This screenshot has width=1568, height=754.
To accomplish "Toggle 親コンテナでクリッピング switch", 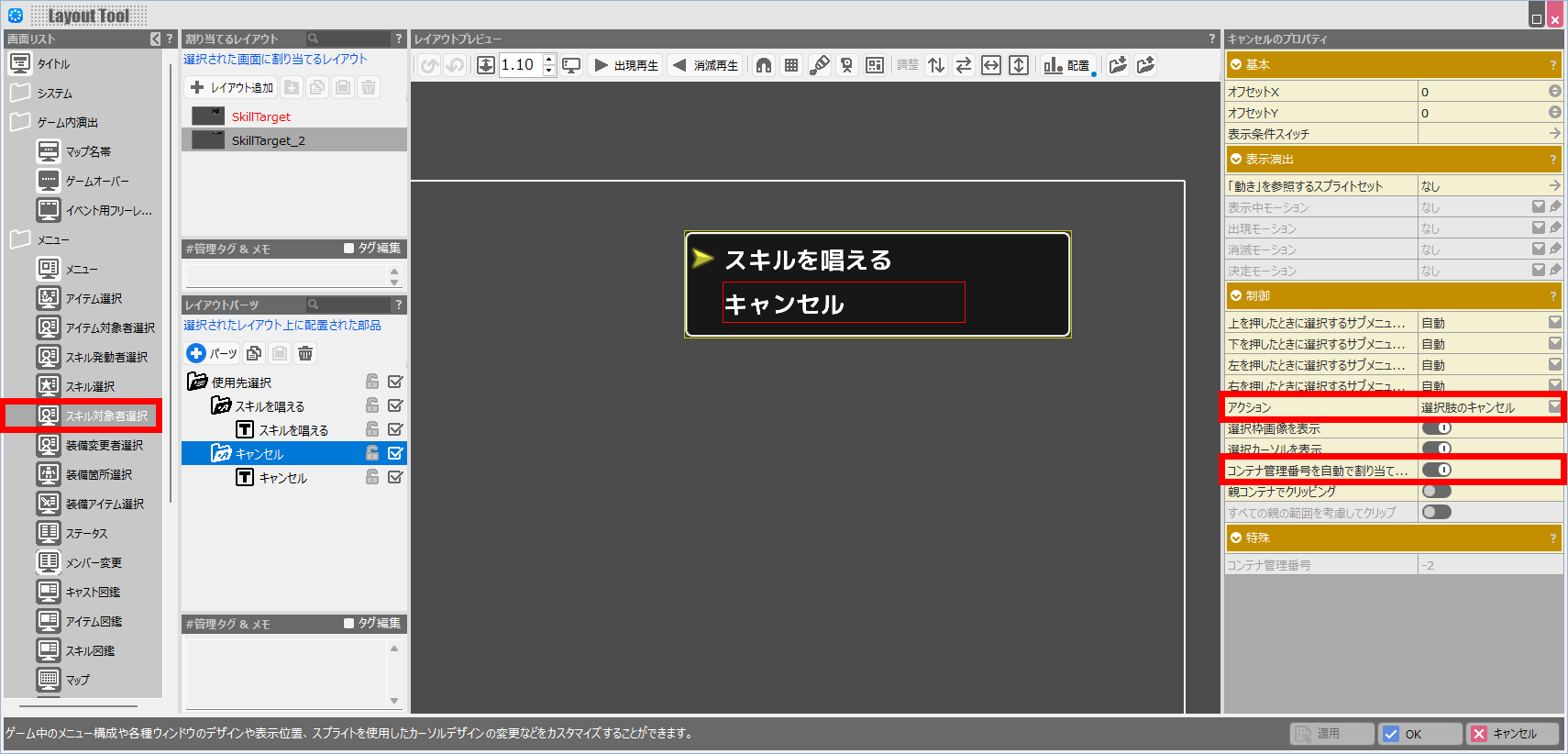I will point(1436,491).
